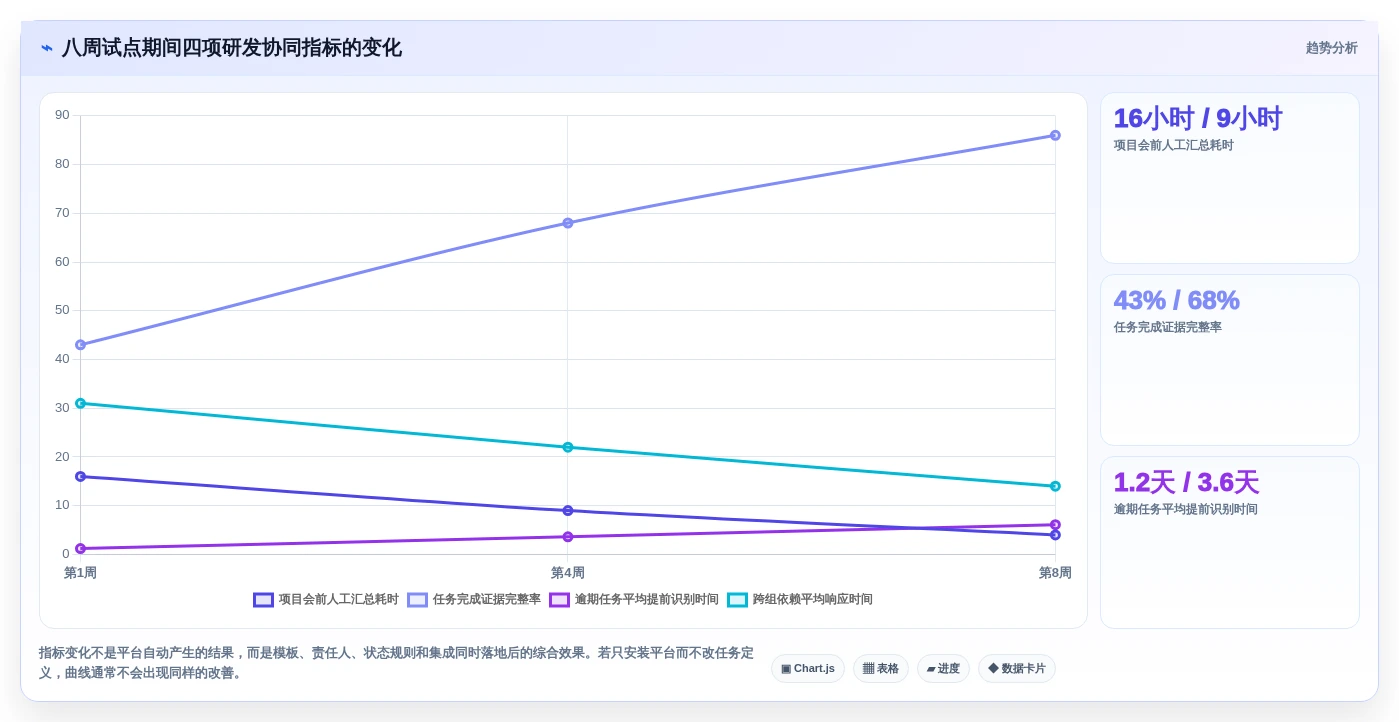Click the 项目会前人工汇总耗时 point at 第4周

567,511
